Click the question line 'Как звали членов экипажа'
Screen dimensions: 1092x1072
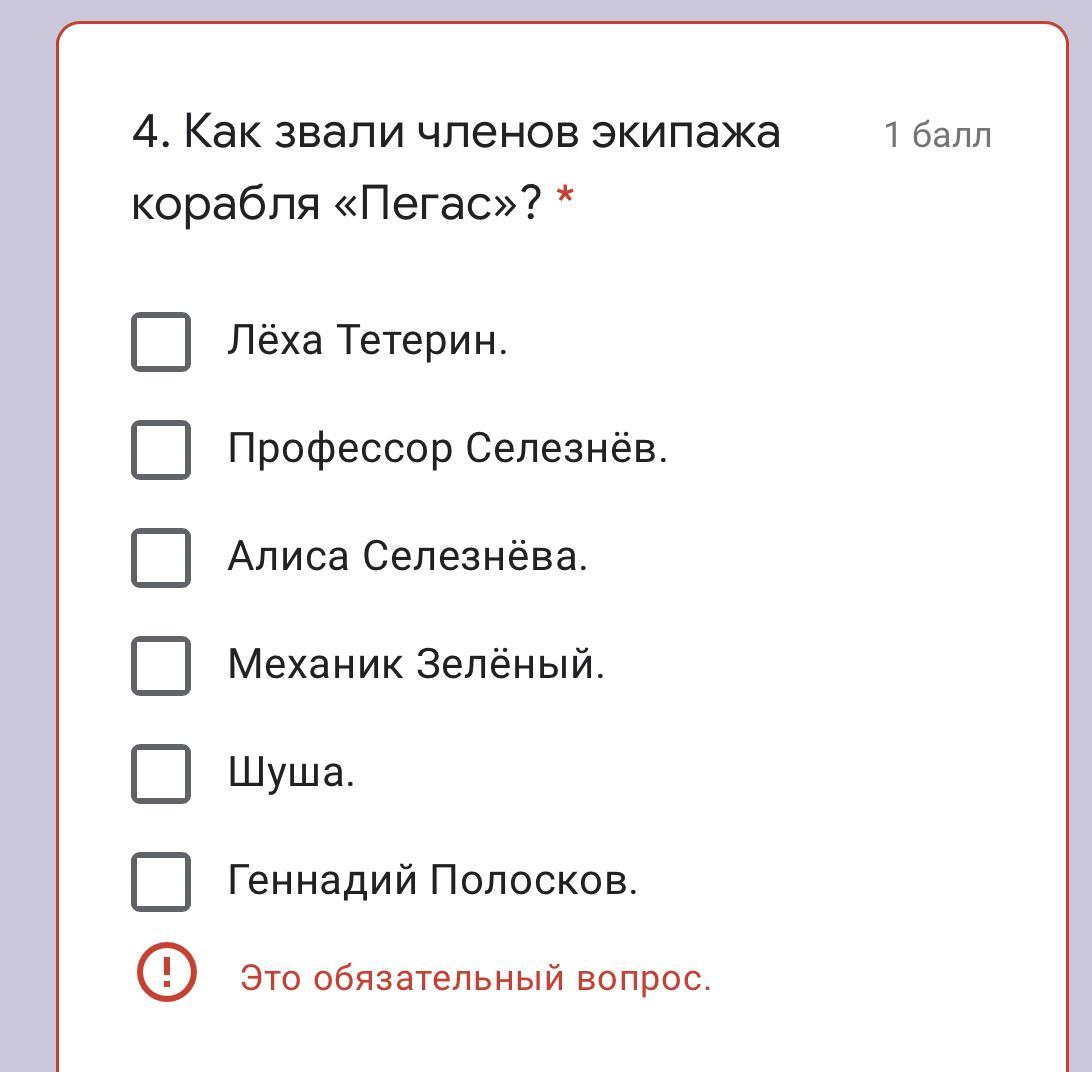coord(456,132)
